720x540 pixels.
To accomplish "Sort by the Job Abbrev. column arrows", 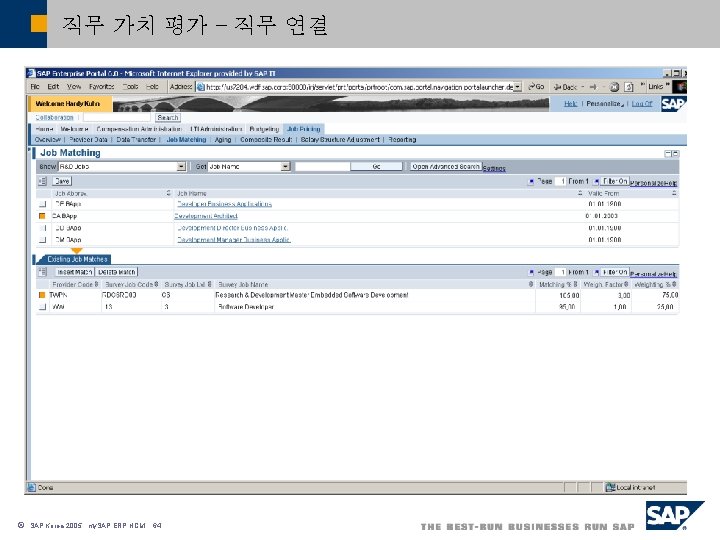I will tap(168, 193).
